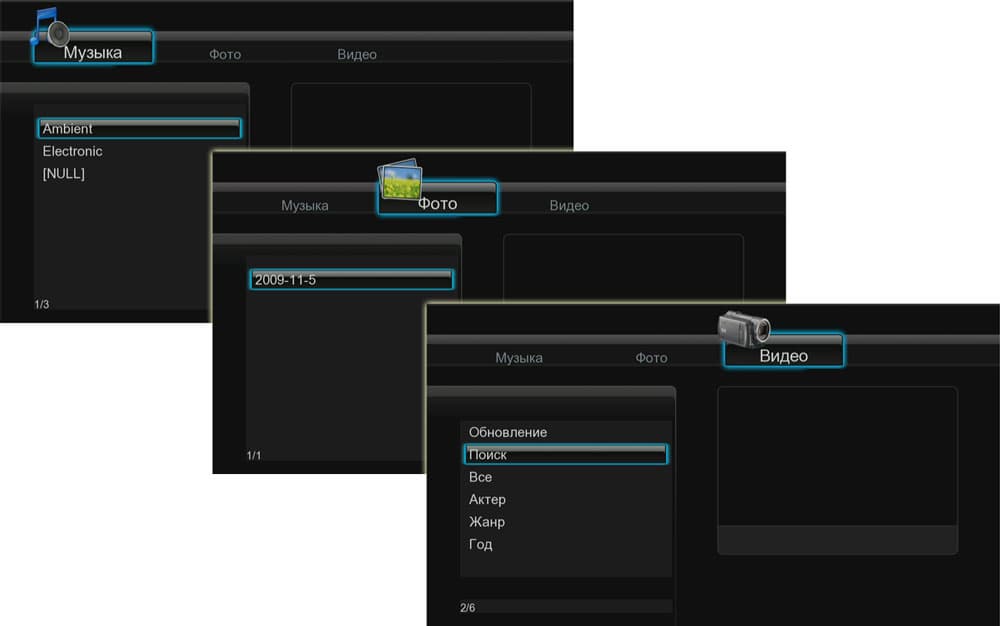This screenshot has width=1000, height=626.
Task: Select the highlighted Фото tab in the photo screen
Action: click(438, 198)
